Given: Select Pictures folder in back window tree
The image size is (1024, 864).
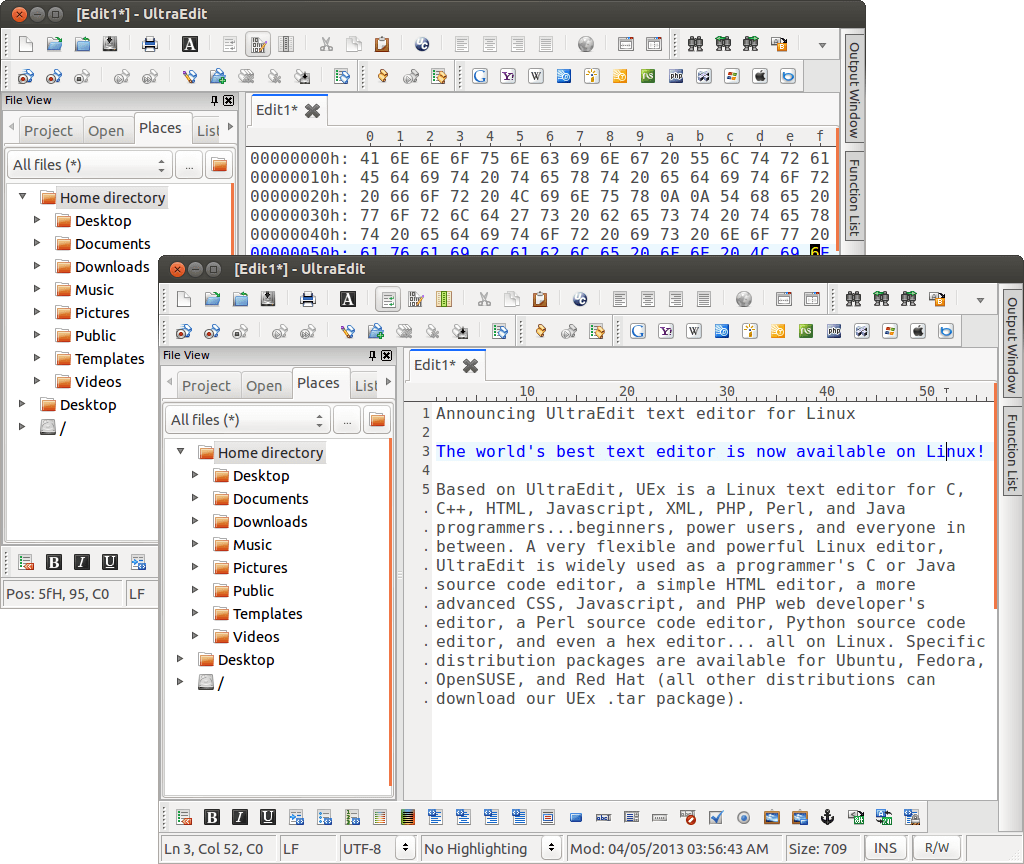Looking at the screenshot, I should [102, 313].
